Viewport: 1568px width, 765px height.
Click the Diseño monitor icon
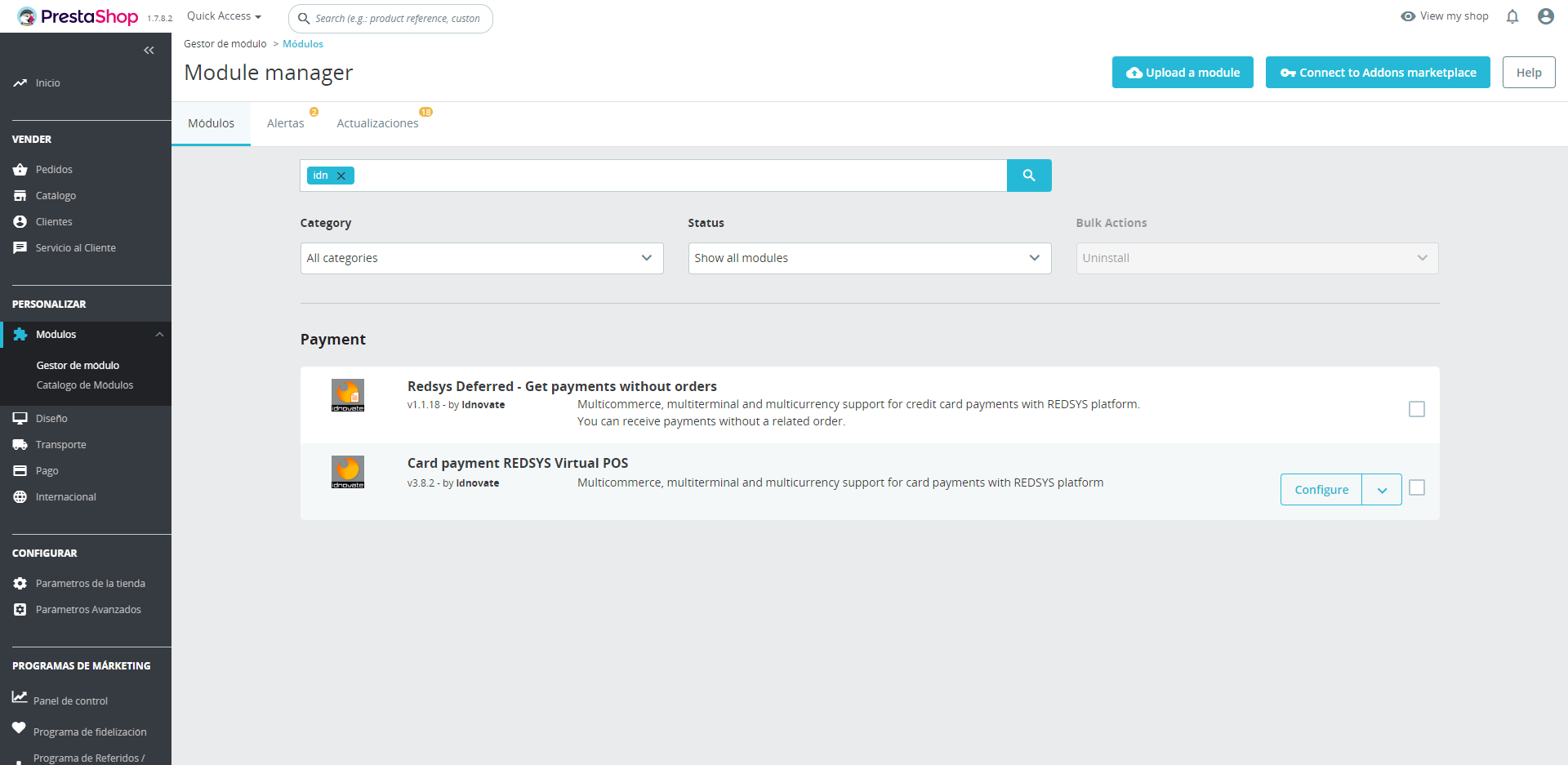[x=20, y=419]
